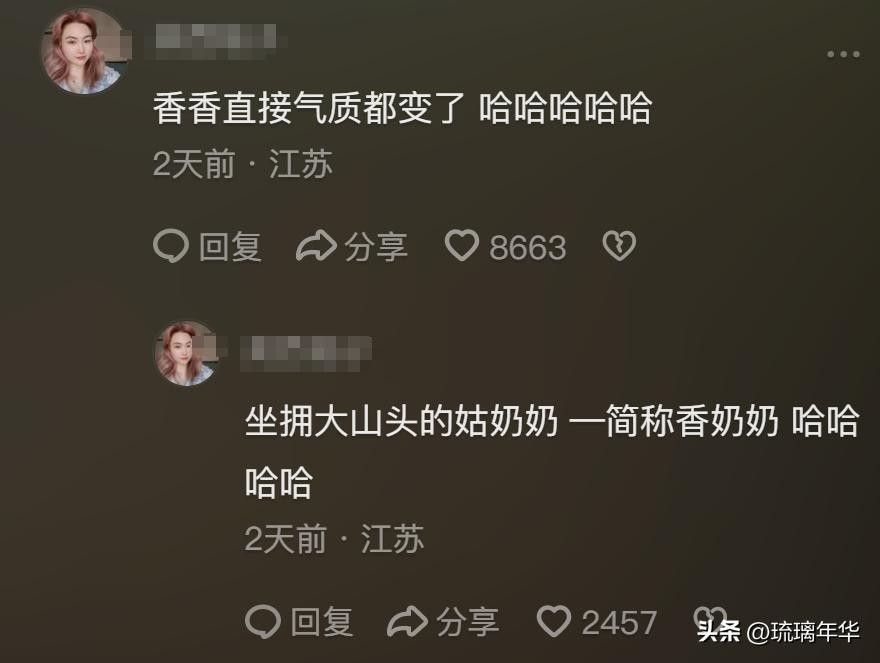Open the reply commenter's profile avatar
This screenshot has width=880, height=663.
tap(187, 353)
